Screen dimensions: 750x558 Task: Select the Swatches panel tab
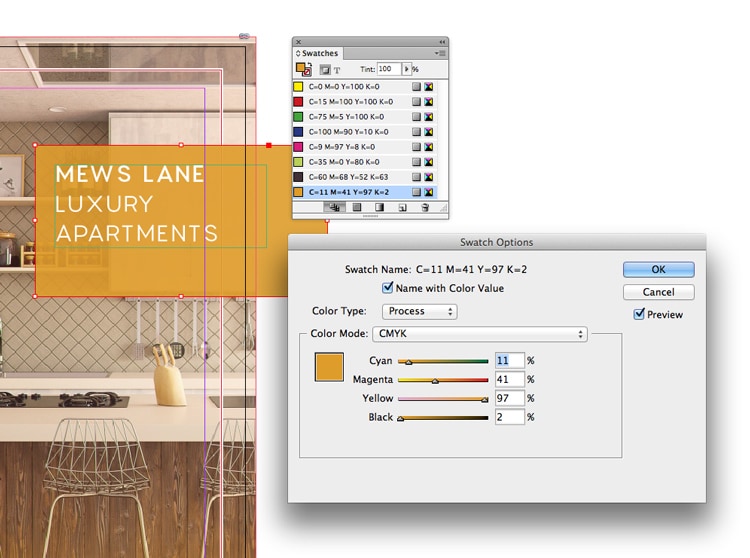(318, 53)
